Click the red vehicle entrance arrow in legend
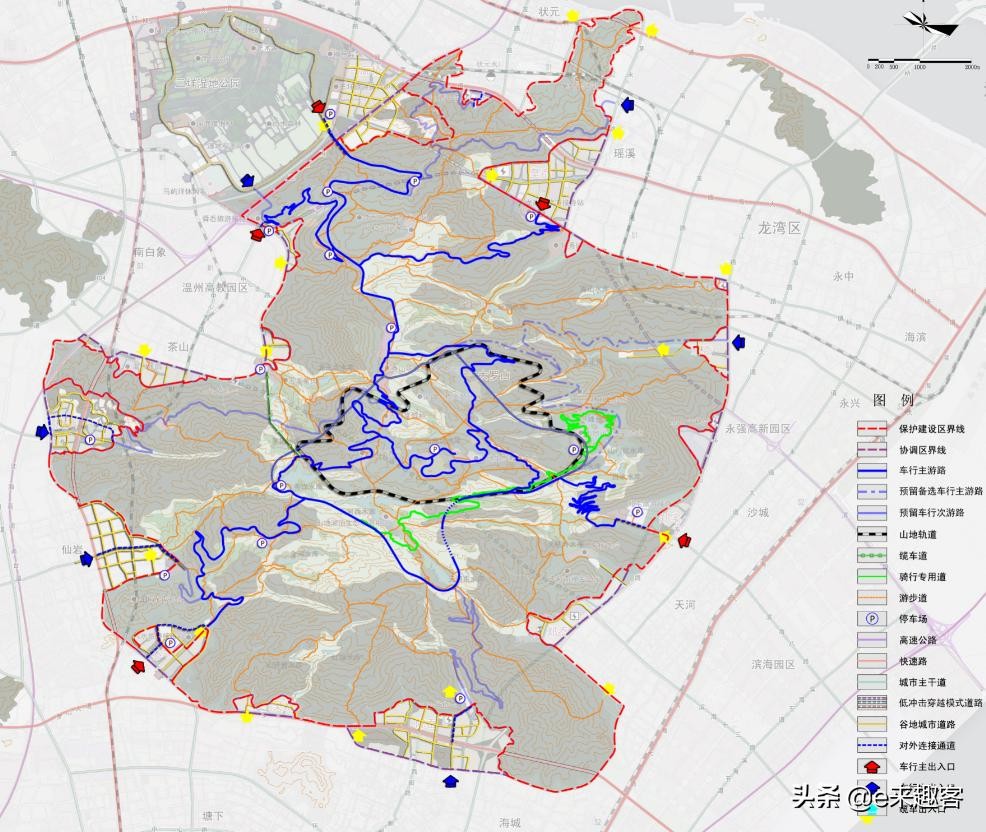 [x=869, y=766]
